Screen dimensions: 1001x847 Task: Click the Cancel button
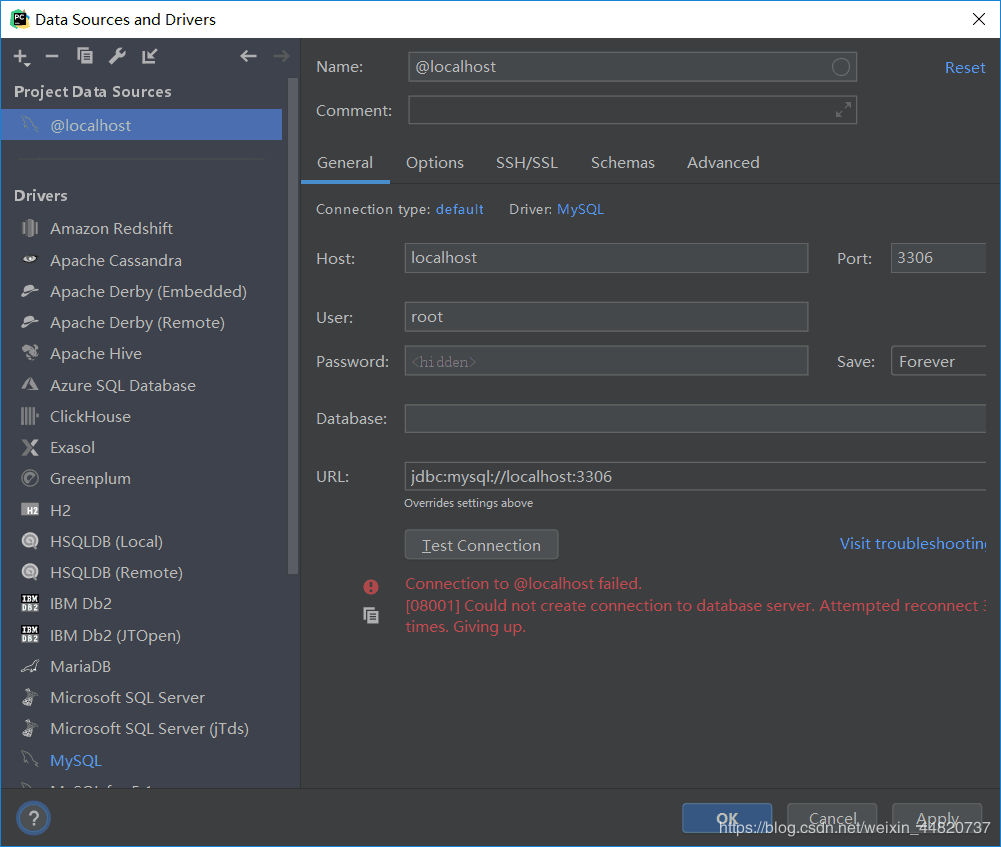832,818
